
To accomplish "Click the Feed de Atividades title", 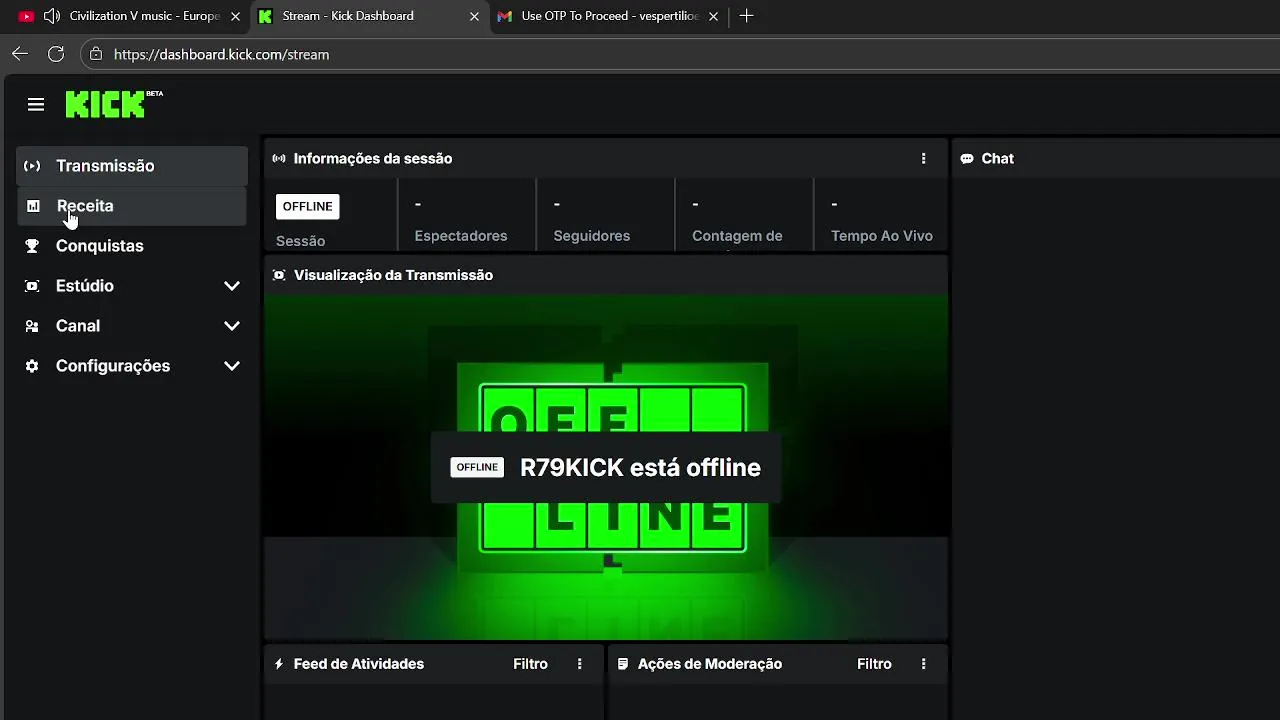I will click(359, 664).
